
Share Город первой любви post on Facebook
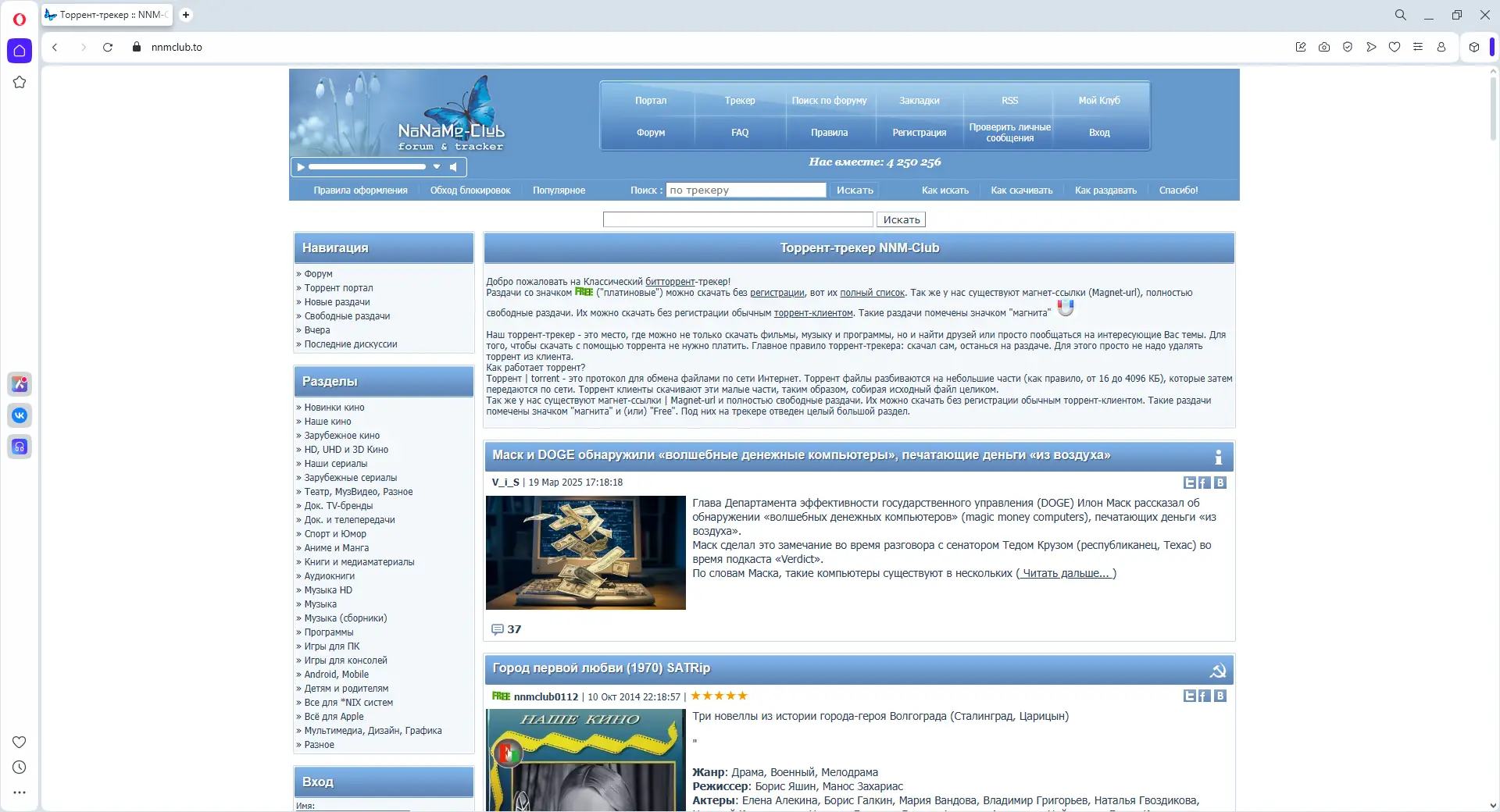(x=1205, y=696)
